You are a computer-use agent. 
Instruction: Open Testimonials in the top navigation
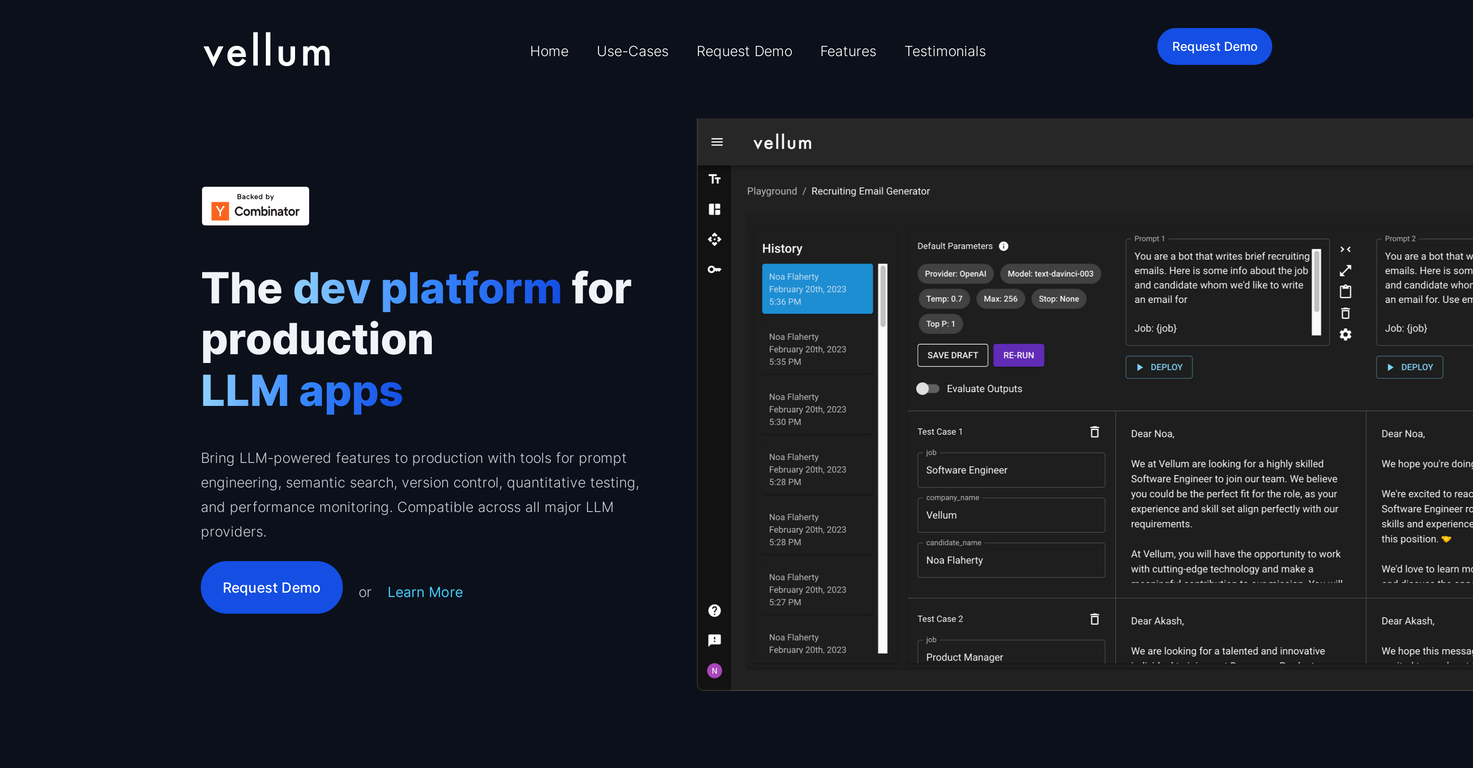tap(945, 51)
